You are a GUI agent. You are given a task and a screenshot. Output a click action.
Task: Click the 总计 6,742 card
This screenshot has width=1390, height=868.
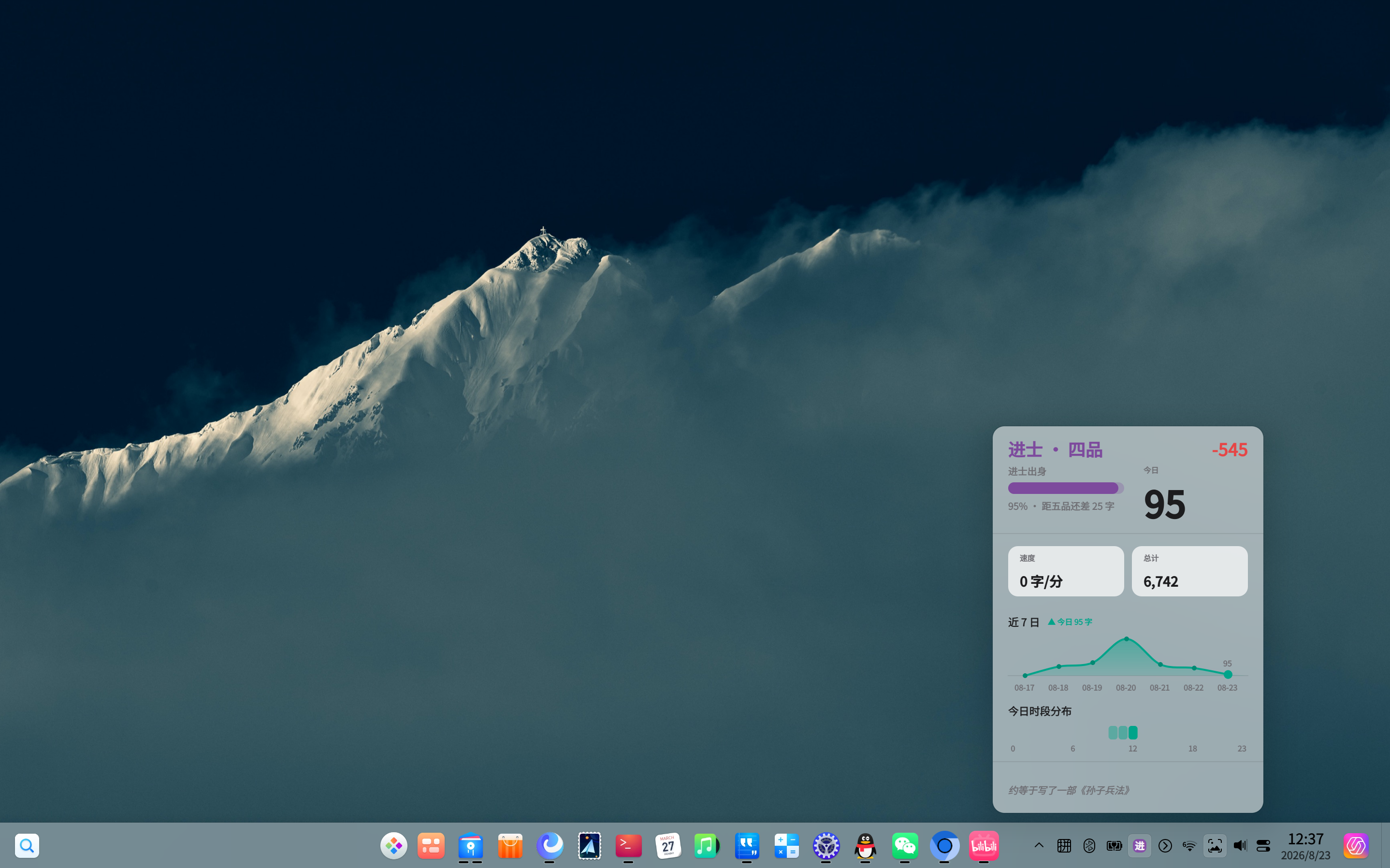point(1189,571)
